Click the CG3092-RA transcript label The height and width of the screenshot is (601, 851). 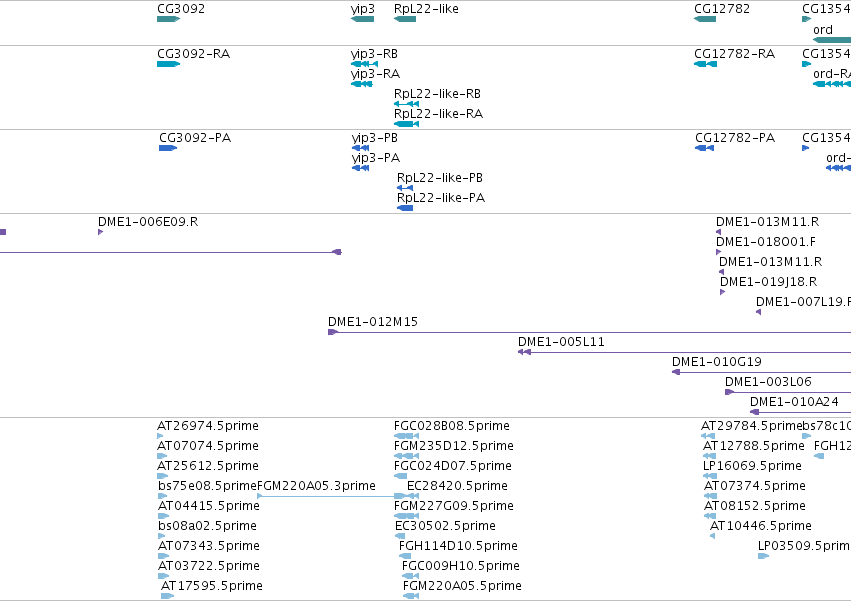point(193,54)
